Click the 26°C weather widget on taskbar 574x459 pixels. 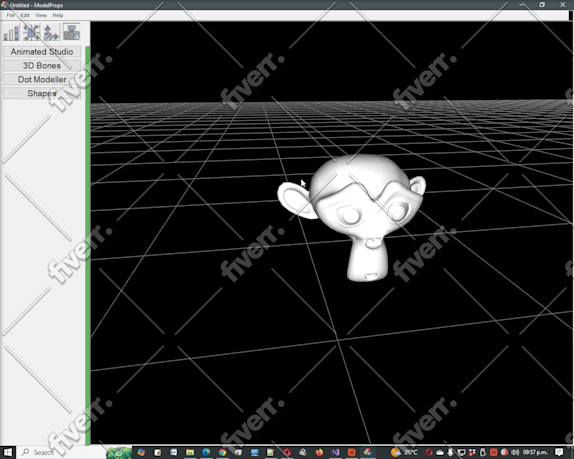(x=405, y=452)
